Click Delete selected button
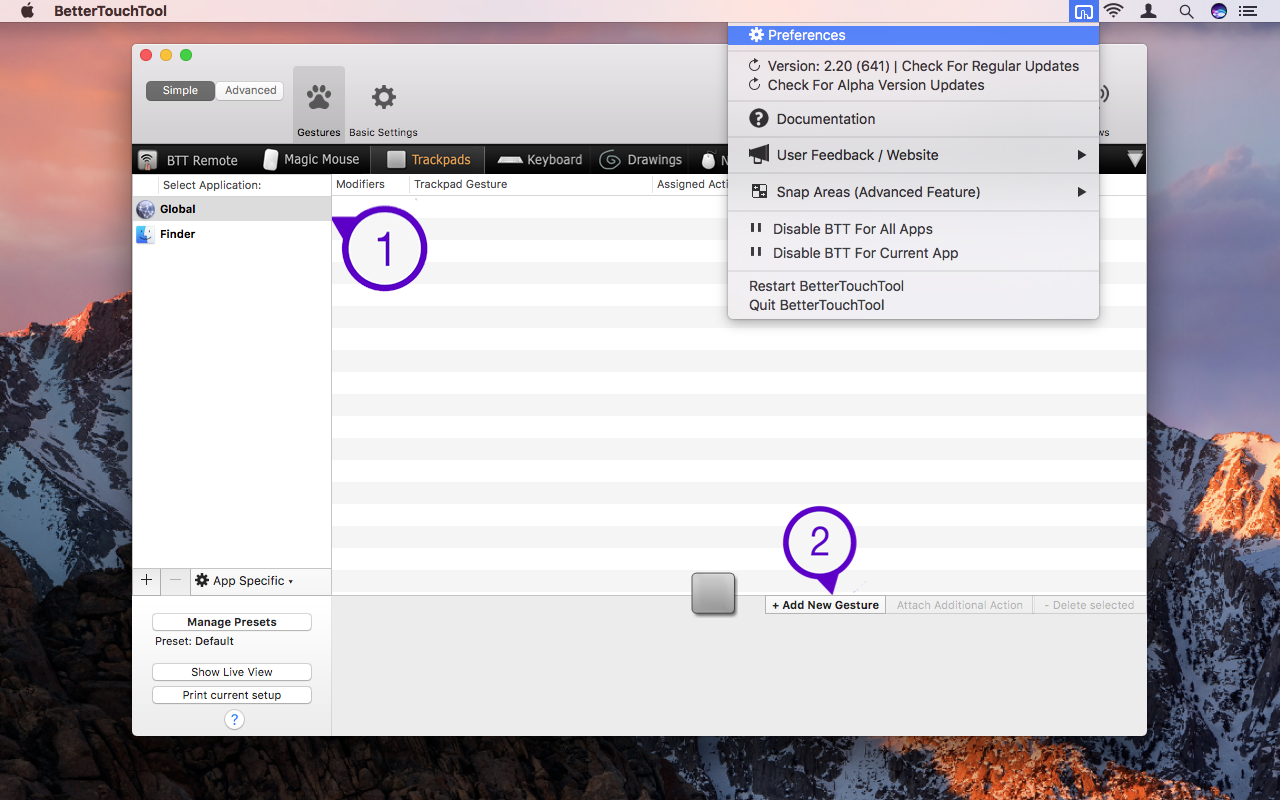Viewport: 1280px width, 800px height. (1089, 605)
